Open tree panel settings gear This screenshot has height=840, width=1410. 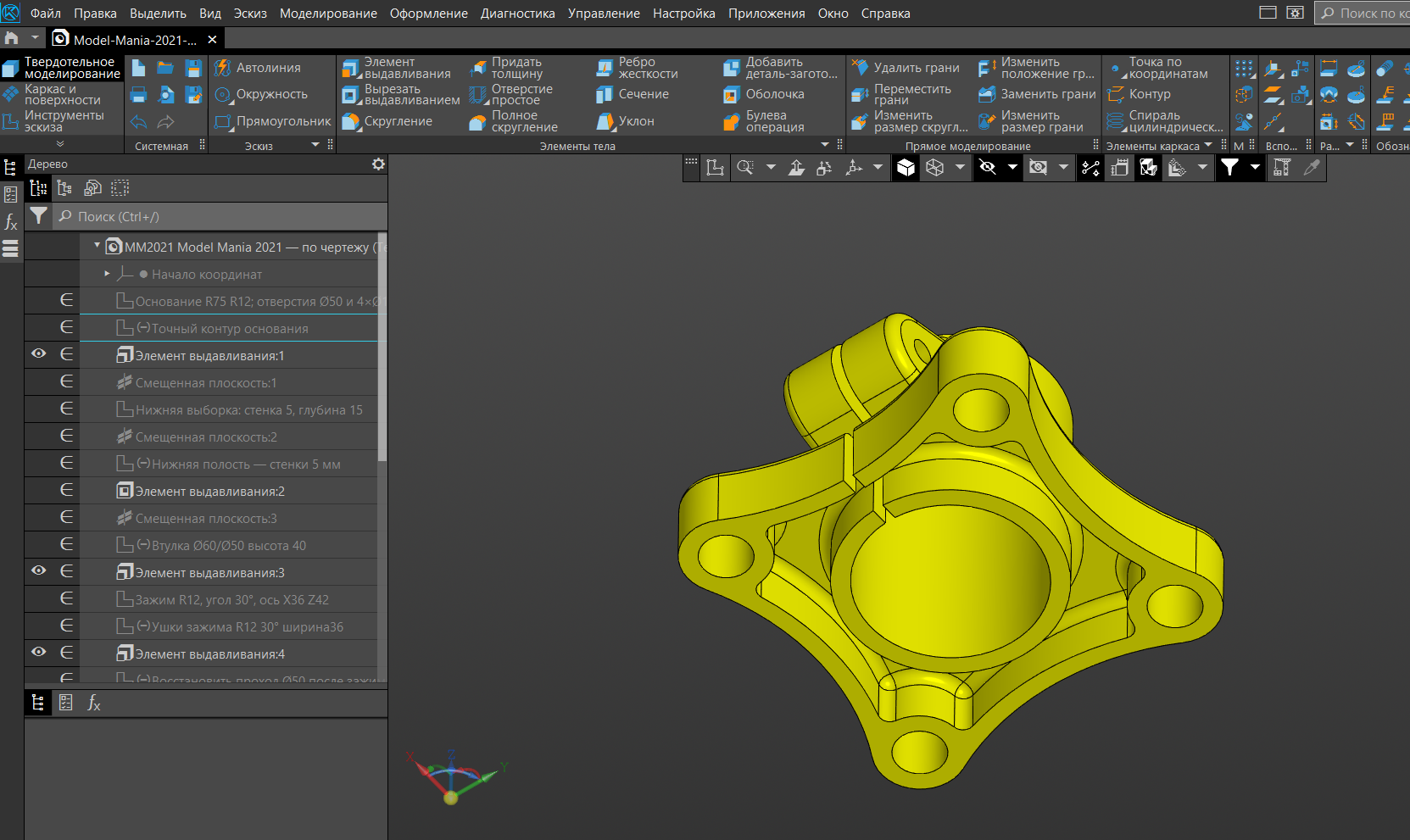point(378,164)
